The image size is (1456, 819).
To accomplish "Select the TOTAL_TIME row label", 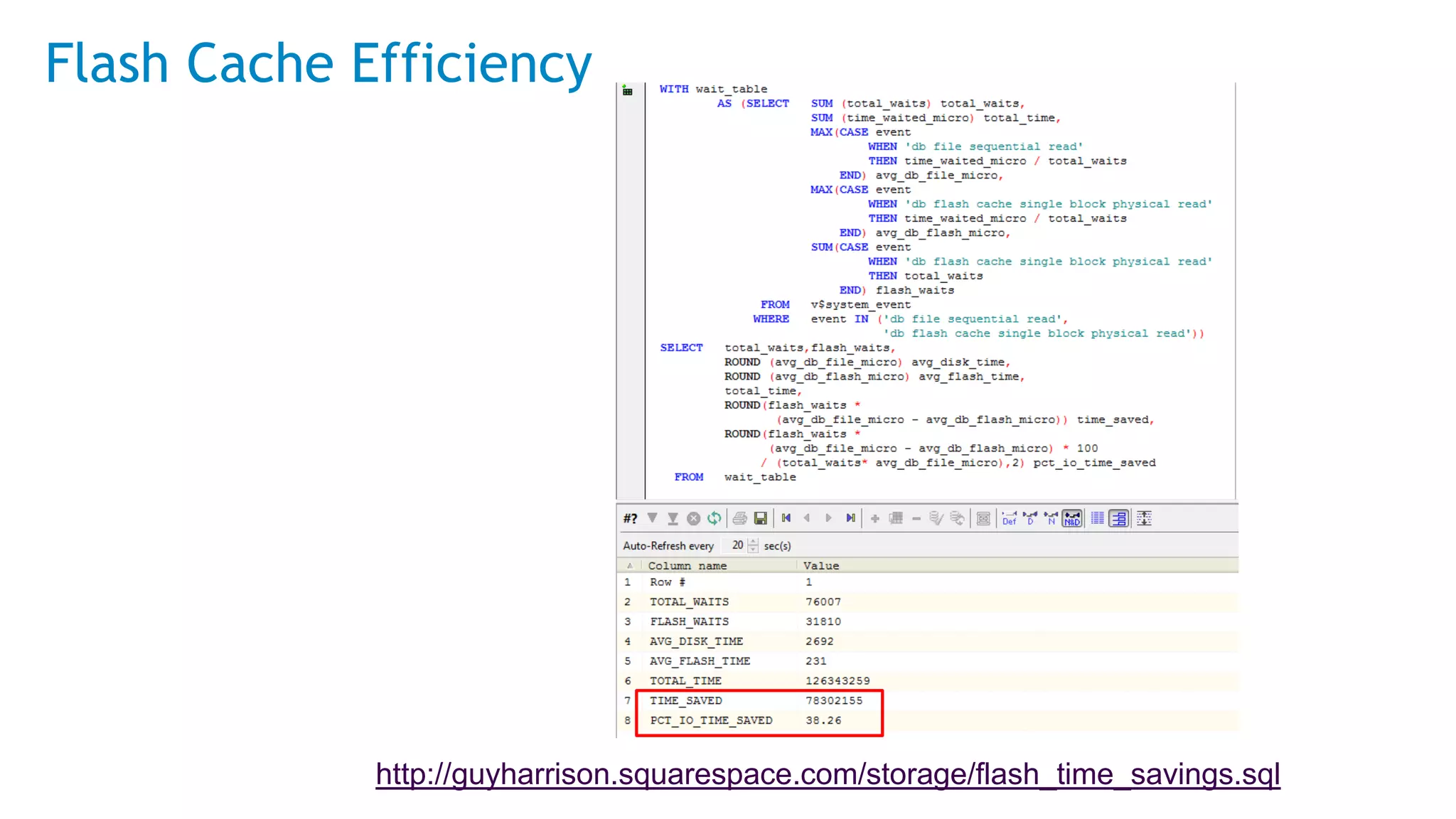I will pyautogui.click(x=685, y=681).
